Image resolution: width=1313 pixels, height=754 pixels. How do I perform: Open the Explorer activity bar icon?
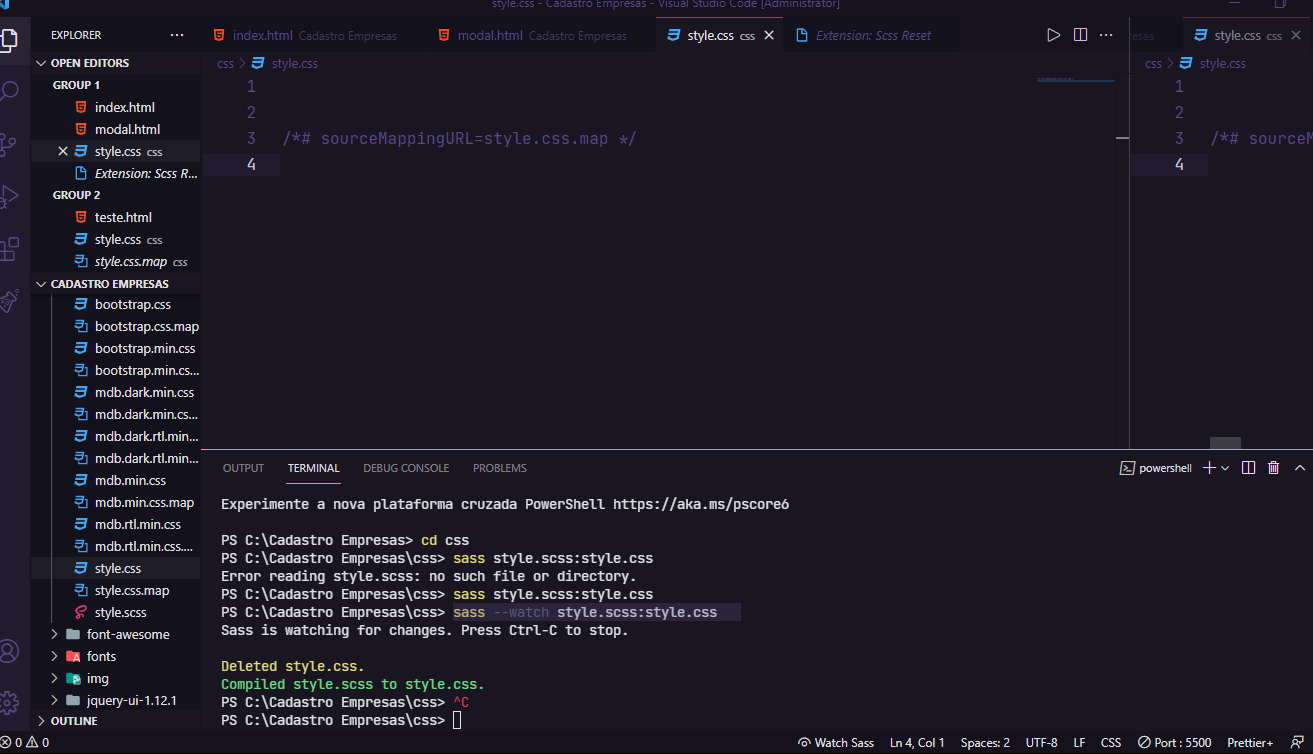8,40
